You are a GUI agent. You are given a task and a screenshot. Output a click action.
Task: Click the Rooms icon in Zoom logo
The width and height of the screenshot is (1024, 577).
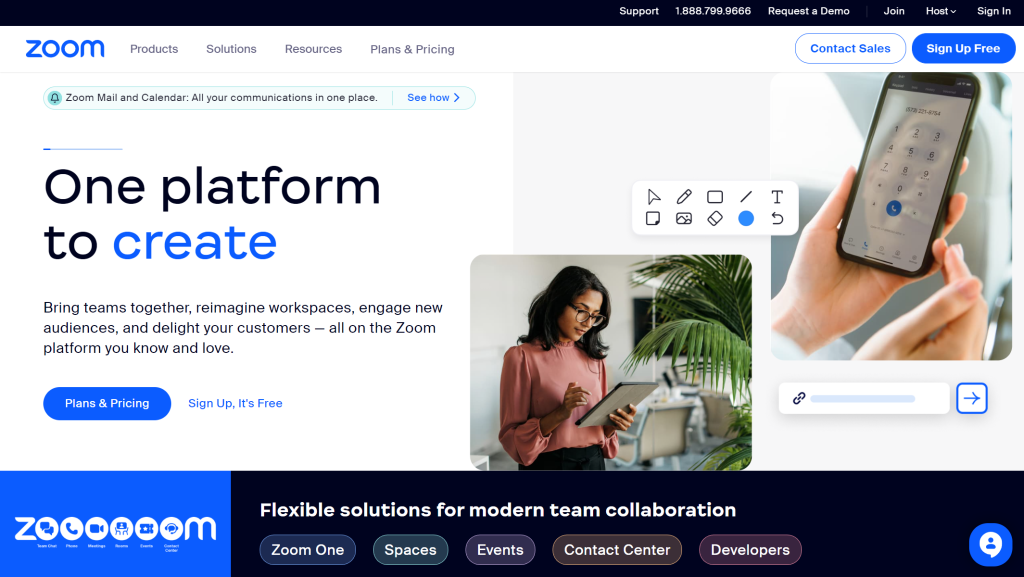tap(121, 529)
